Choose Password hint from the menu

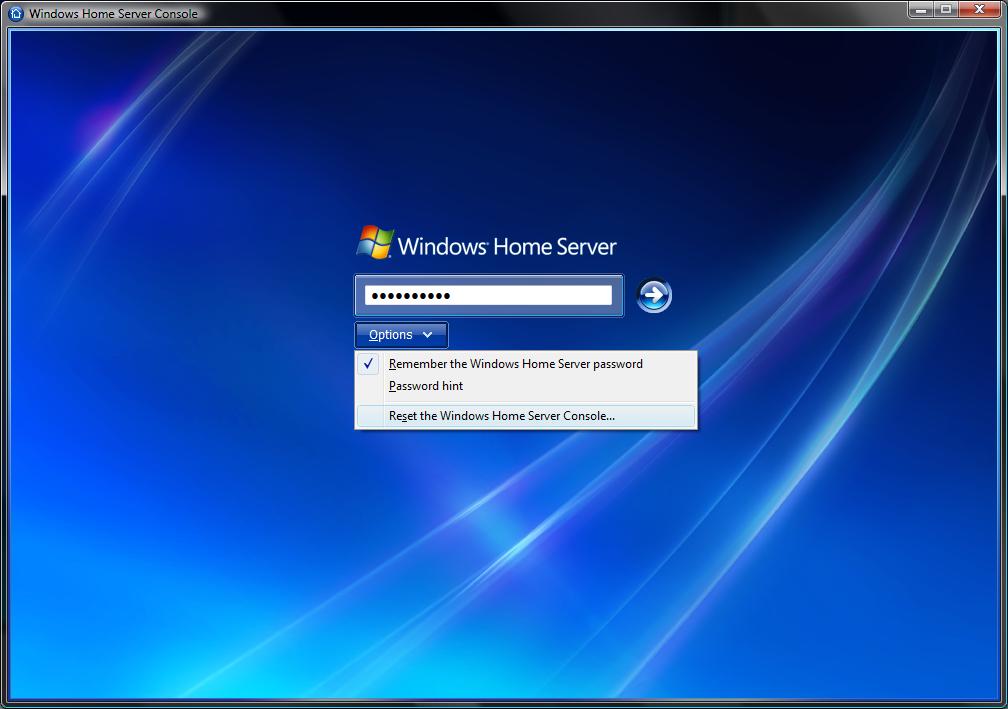[x=426, y=386]
